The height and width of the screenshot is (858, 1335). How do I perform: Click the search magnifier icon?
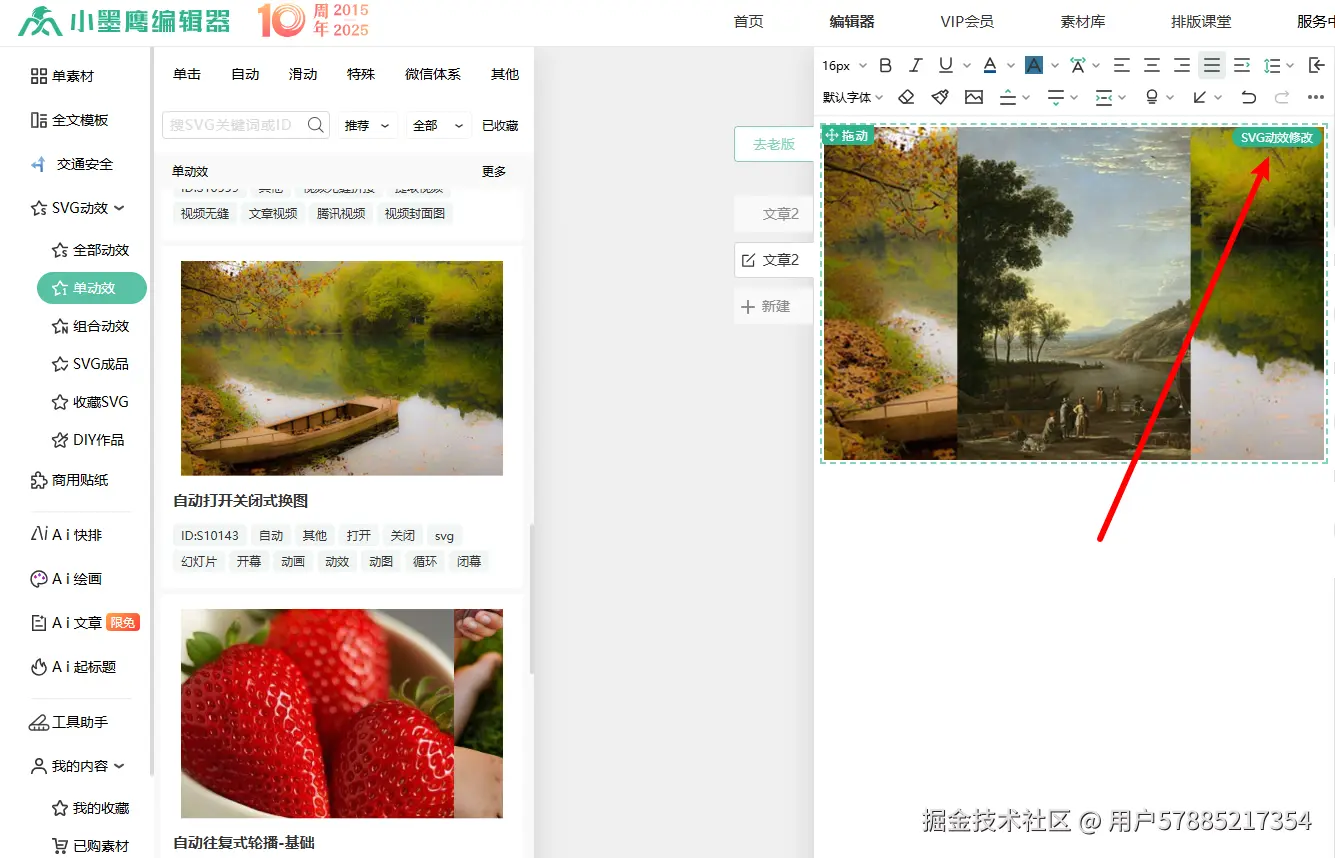[316, 125]
